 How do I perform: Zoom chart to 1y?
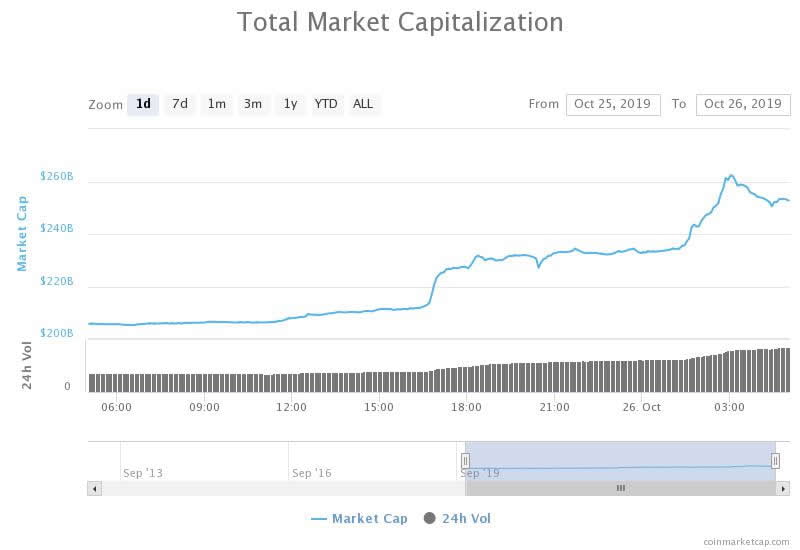[290, 104]
